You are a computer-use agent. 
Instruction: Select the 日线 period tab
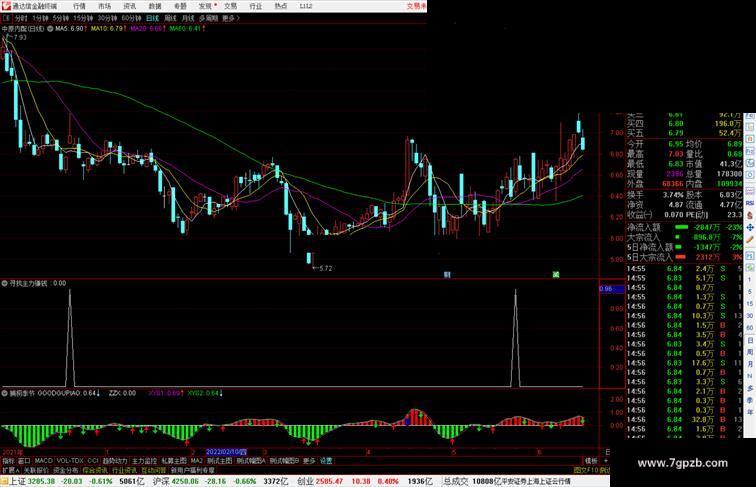pyautogui.click(x=152, y=18)
